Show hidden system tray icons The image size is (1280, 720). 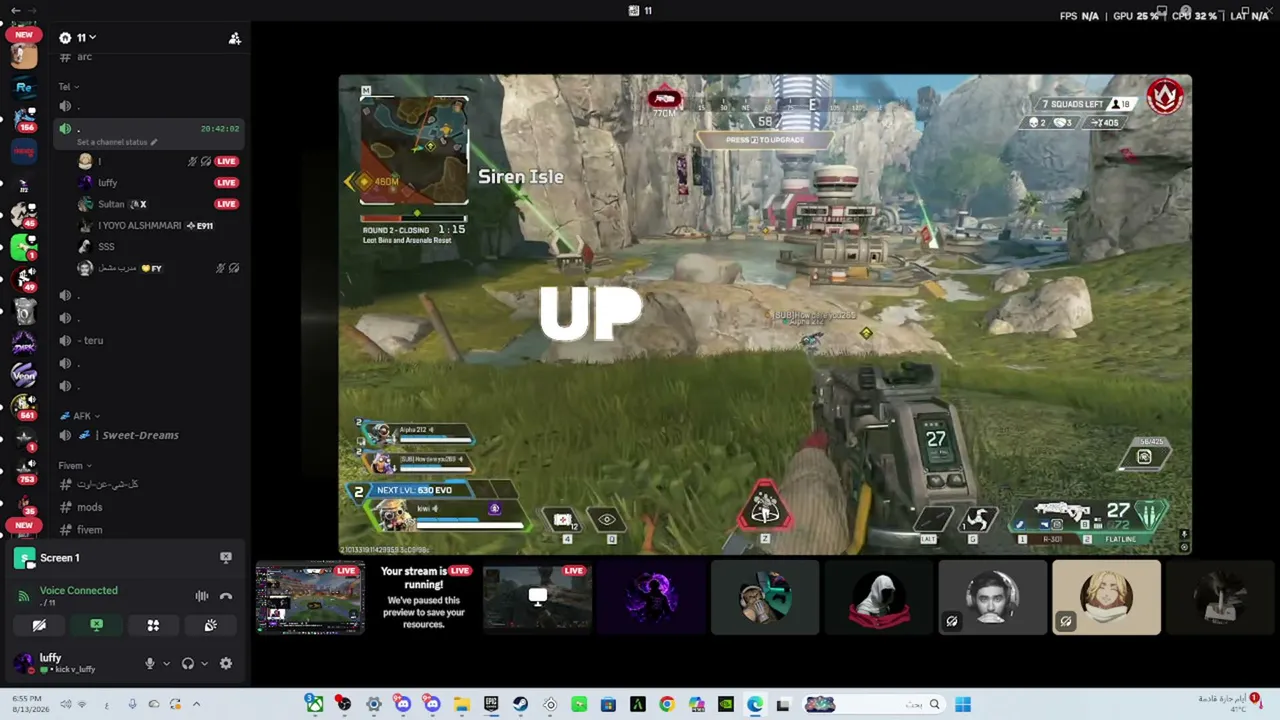pyautogui.click(x=196, y=704)
